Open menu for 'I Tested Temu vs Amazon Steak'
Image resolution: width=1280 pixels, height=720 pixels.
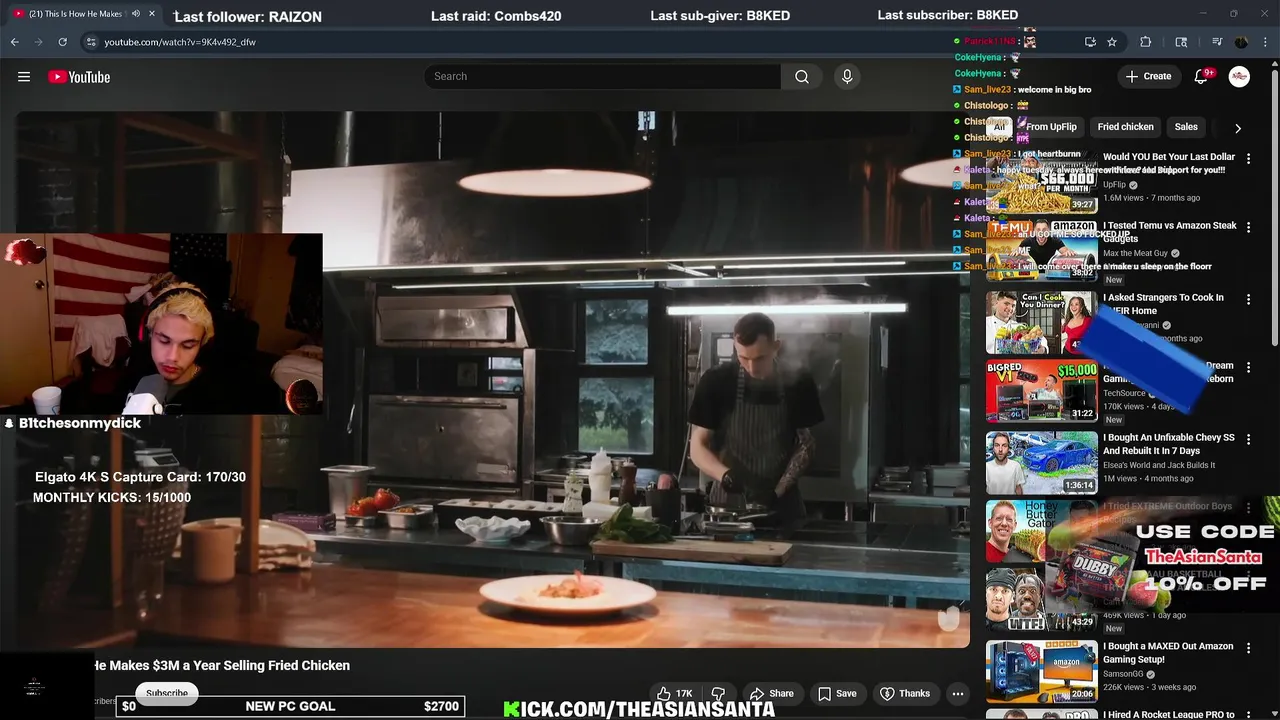click(1248, 228)
